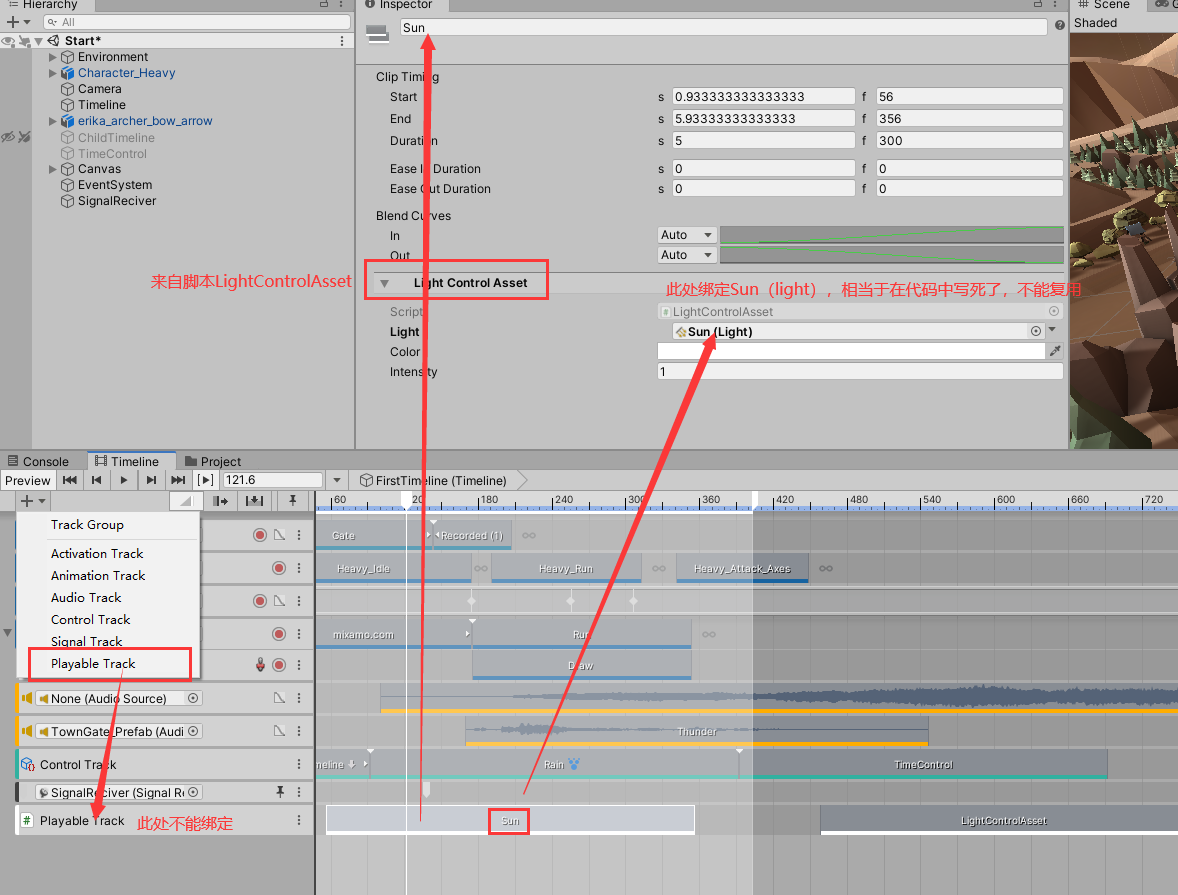Screen dimensions: 1178x895
Task: Switch to the Console tab
Action: (x=42, y=461)
